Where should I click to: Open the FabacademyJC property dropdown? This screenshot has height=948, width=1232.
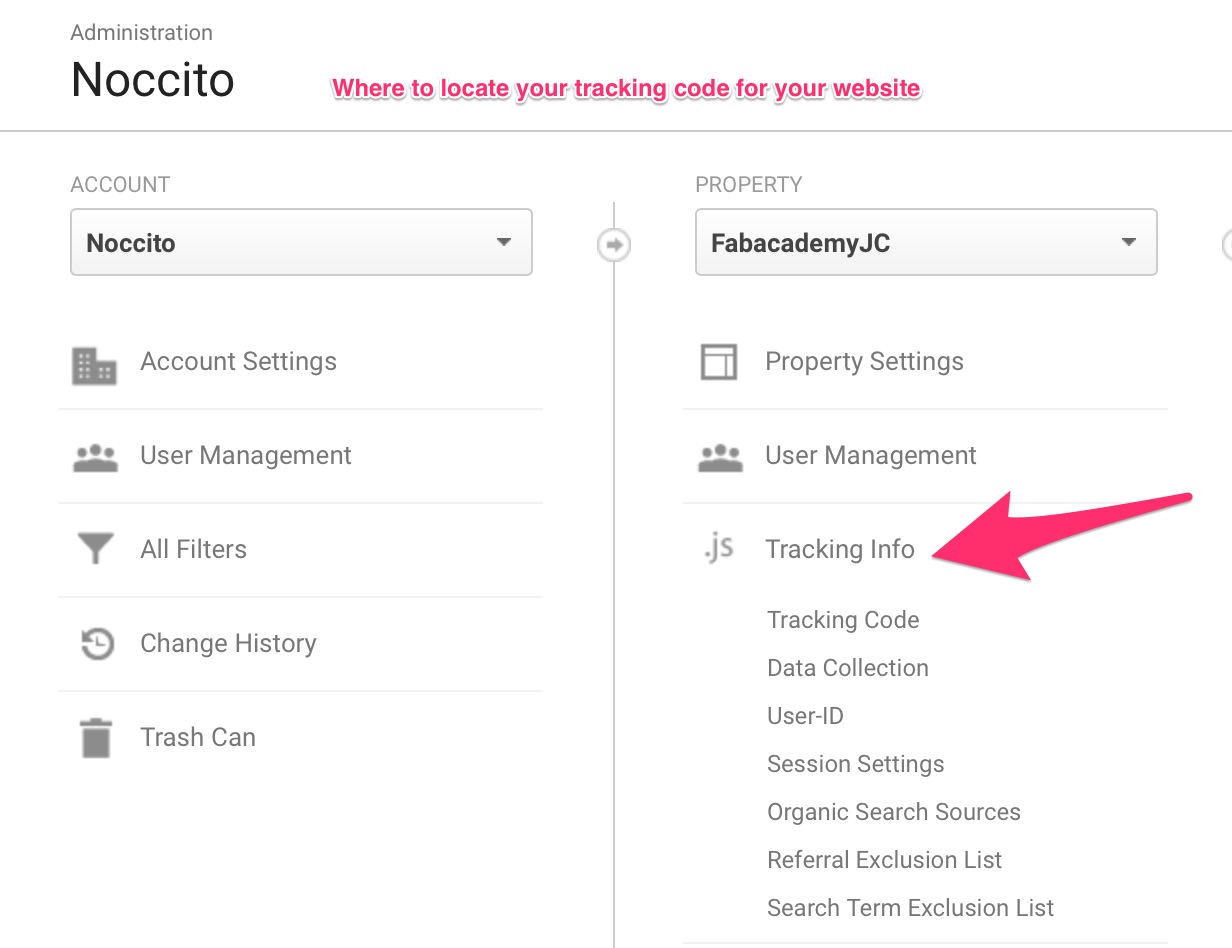point(925,242)
